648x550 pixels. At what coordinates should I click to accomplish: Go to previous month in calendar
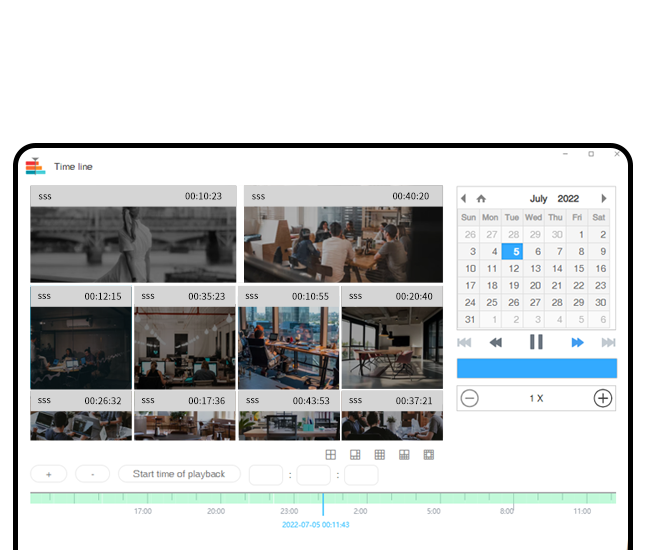[x=463, y=199]
